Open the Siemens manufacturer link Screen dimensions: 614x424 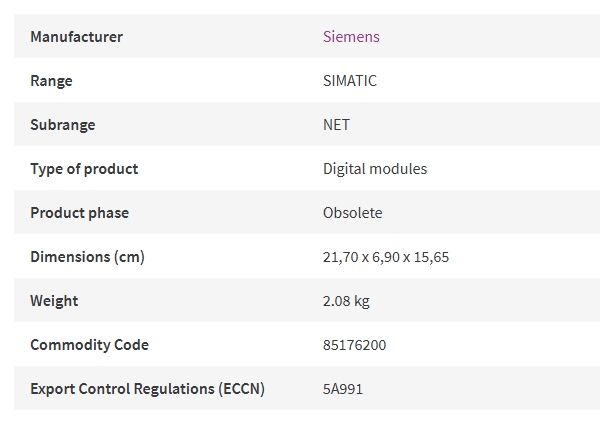click(351, 36)
